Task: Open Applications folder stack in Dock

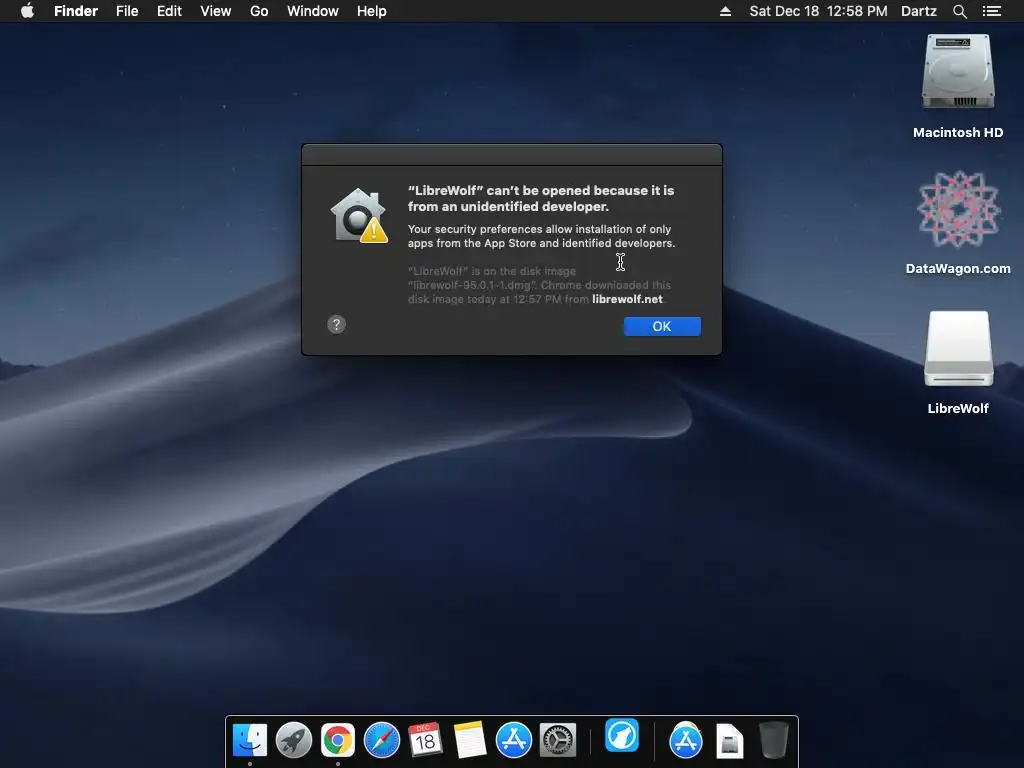Action: [686, 741]
